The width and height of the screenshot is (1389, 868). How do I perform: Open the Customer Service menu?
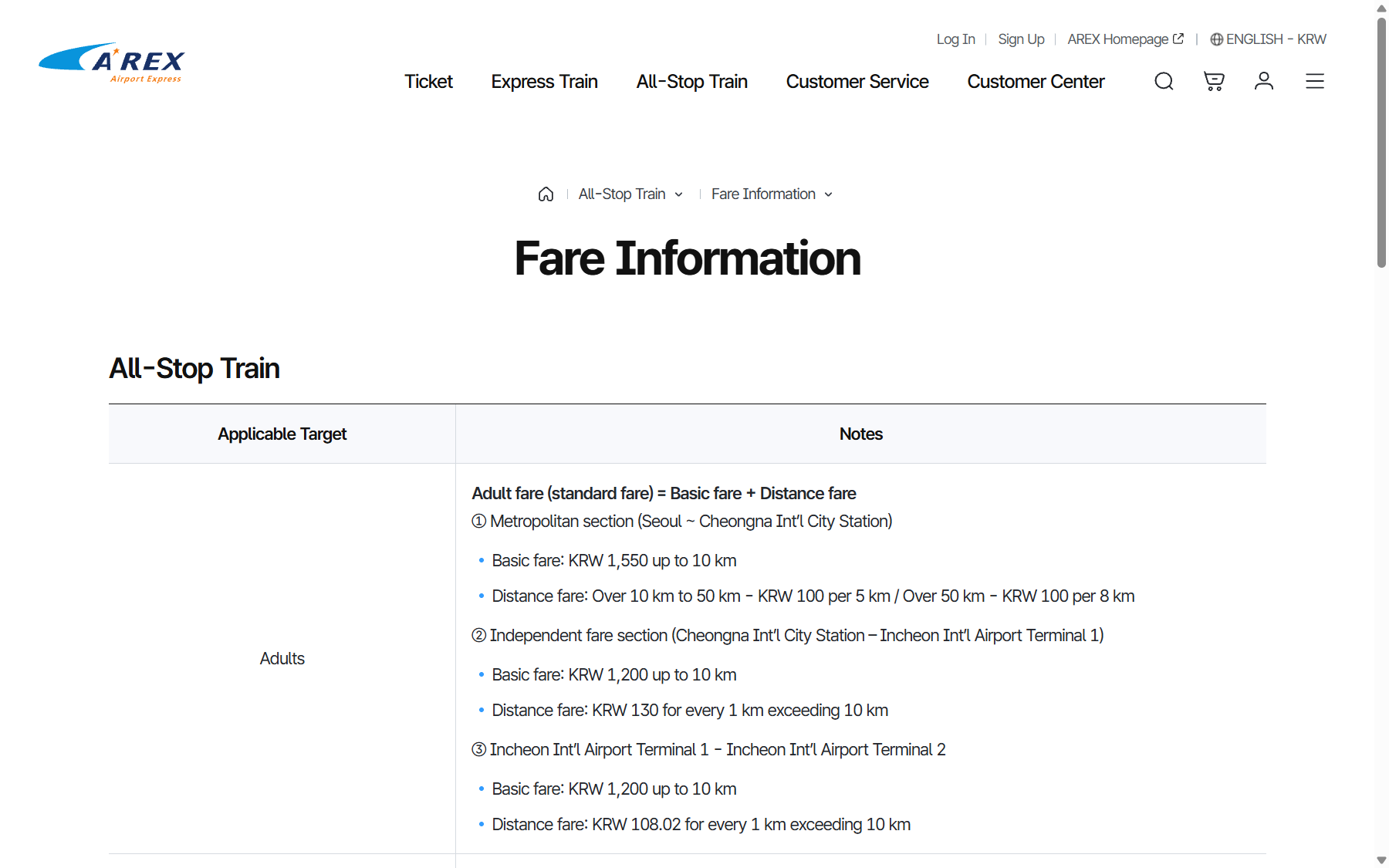coord(857,82)
